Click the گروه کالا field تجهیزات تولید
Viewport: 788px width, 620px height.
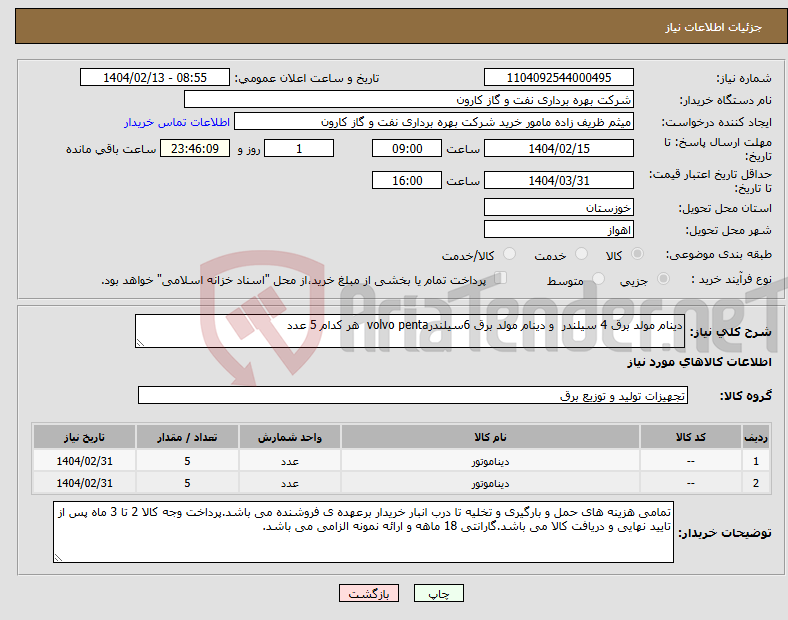click(413, 395)
